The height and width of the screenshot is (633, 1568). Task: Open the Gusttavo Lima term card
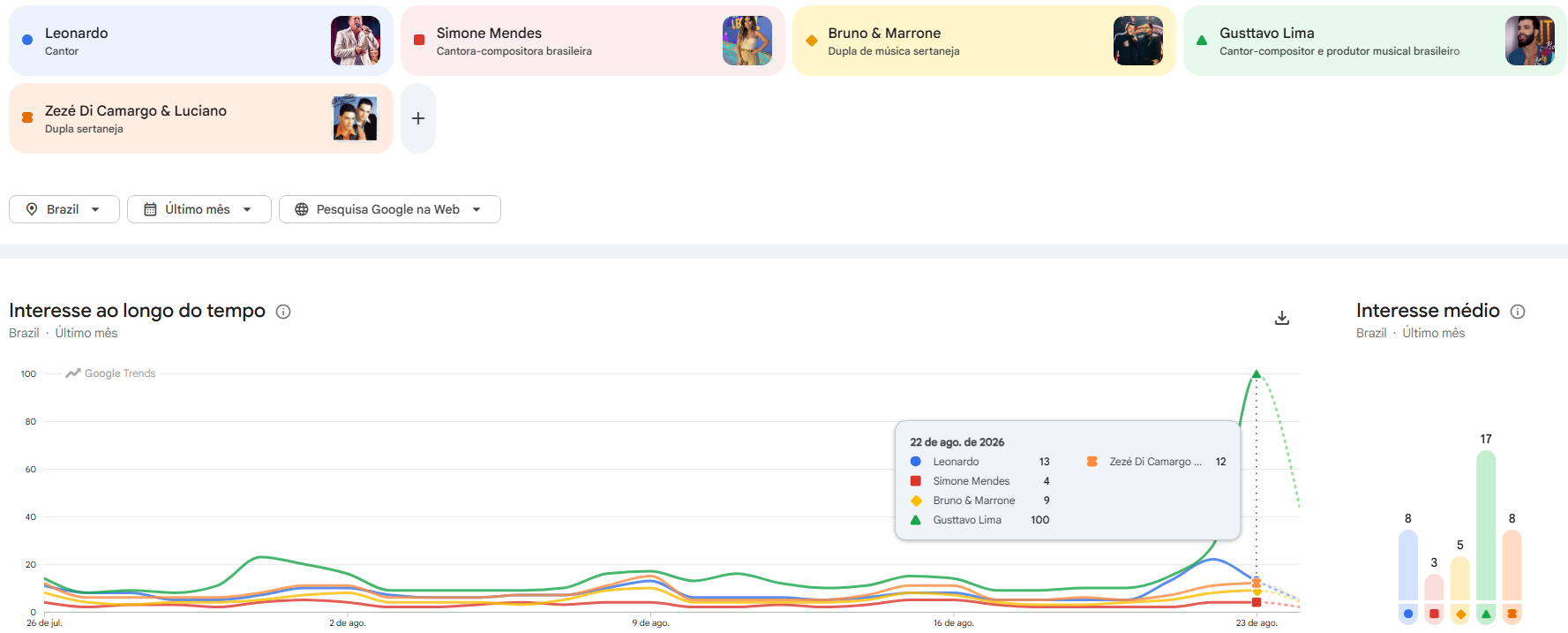1375,41
